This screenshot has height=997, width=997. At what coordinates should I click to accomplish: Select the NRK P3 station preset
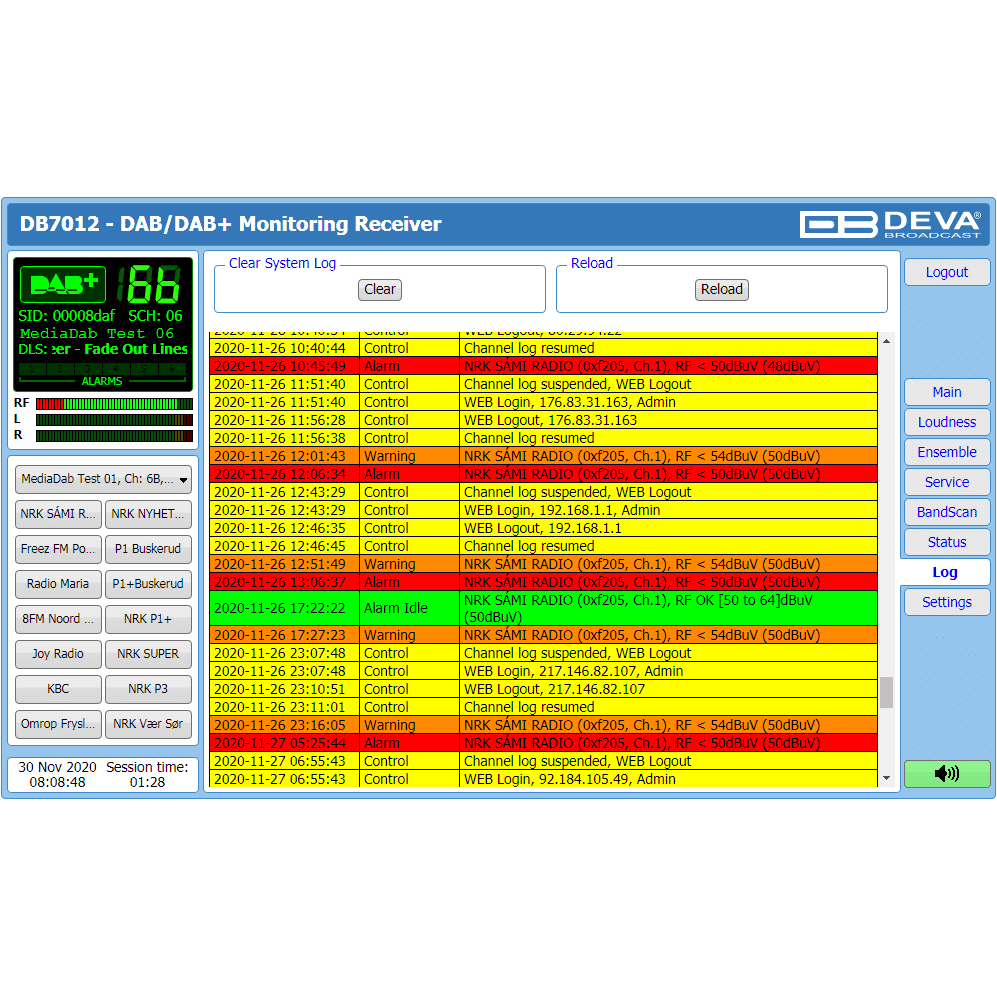(x=148, y=689)
